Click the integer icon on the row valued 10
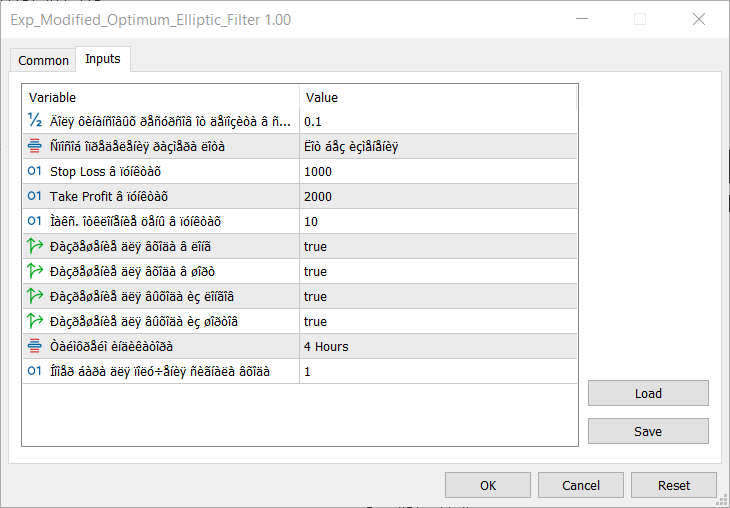 [34, 221]
